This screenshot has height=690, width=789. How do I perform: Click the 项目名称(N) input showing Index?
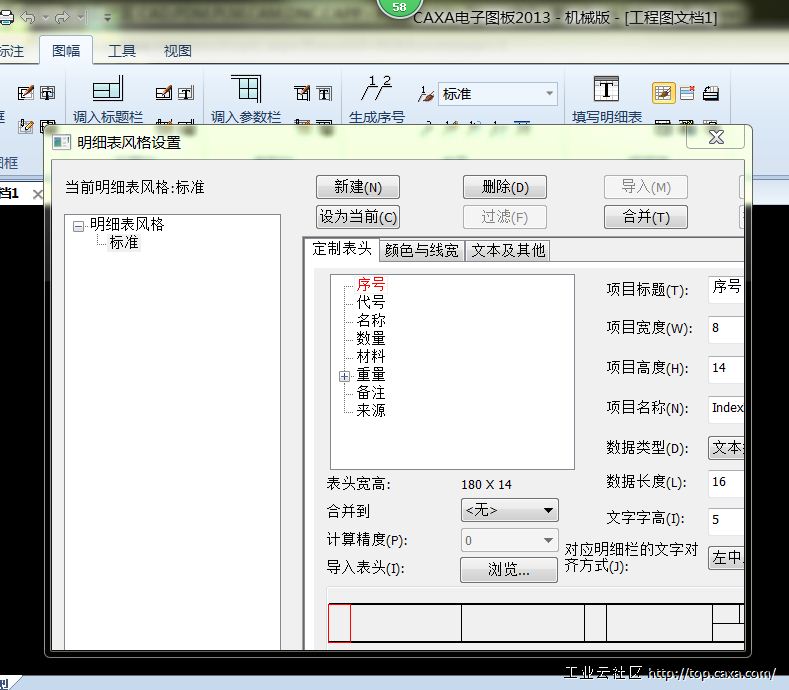point(726,408)
